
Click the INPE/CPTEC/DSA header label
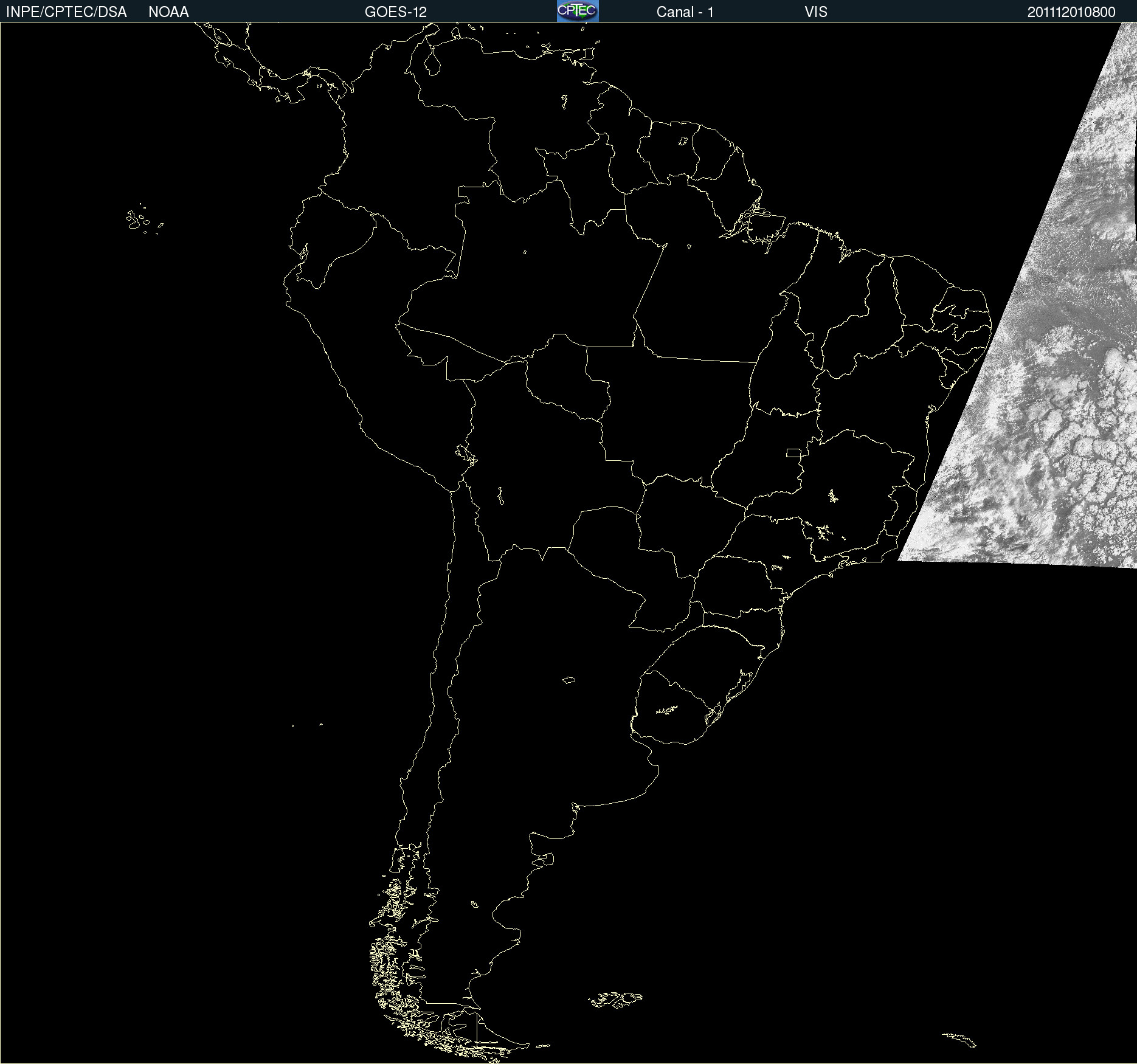coord(66,12)
